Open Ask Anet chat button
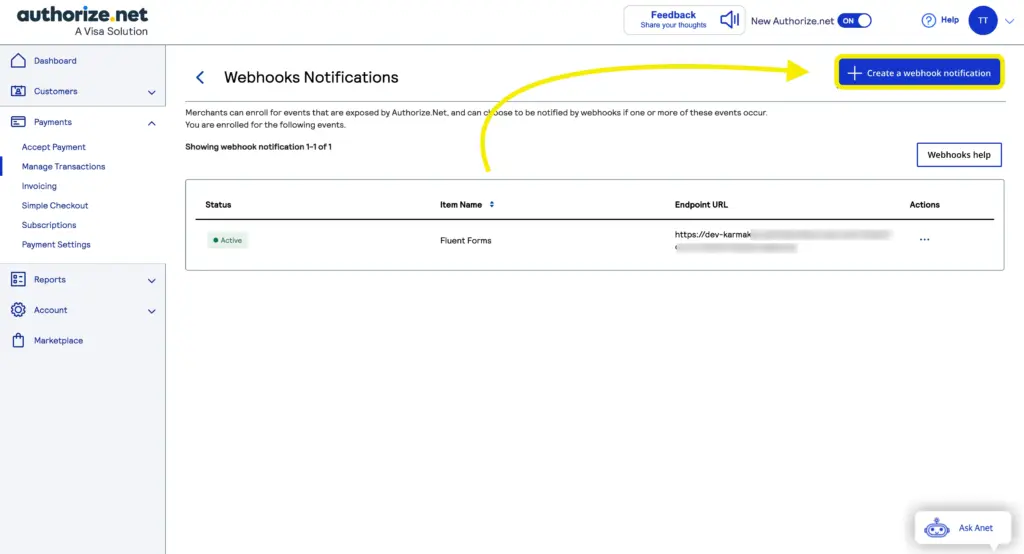1024x554 pixels. tap(963, 528)
